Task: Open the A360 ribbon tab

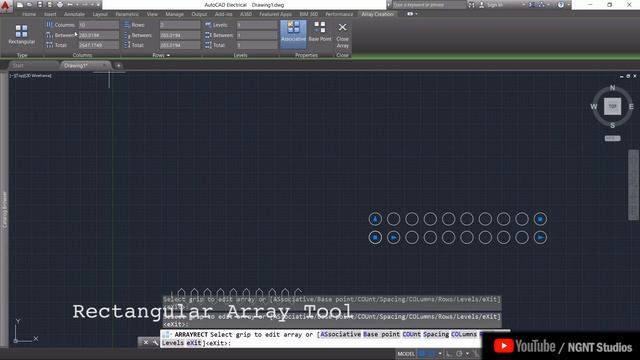Action: pyautogui.click(x=246, y=14)
